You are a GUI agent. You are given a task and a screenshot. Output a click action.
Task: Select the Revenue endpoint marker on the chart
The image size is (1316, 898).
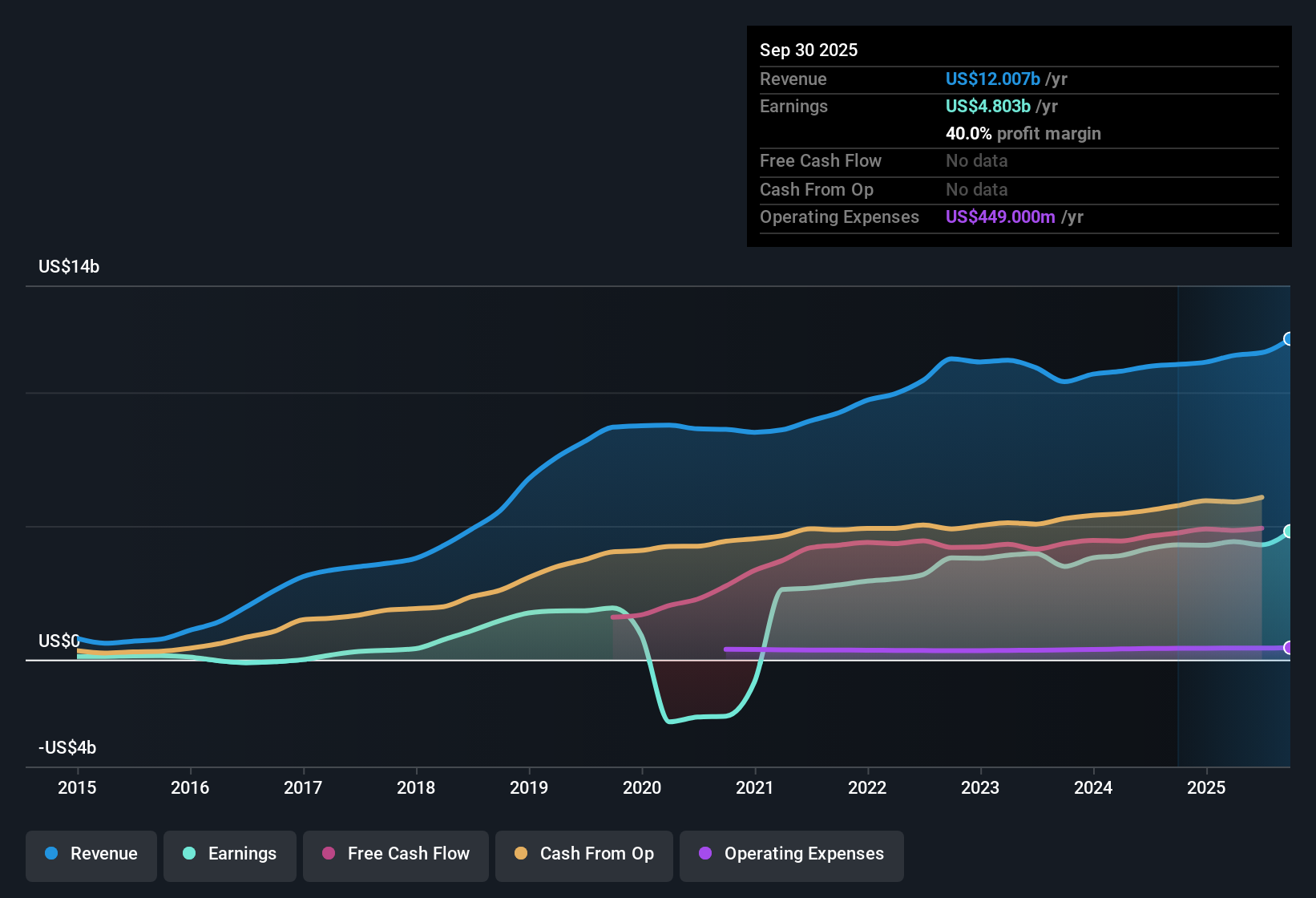click(1288, 339)
